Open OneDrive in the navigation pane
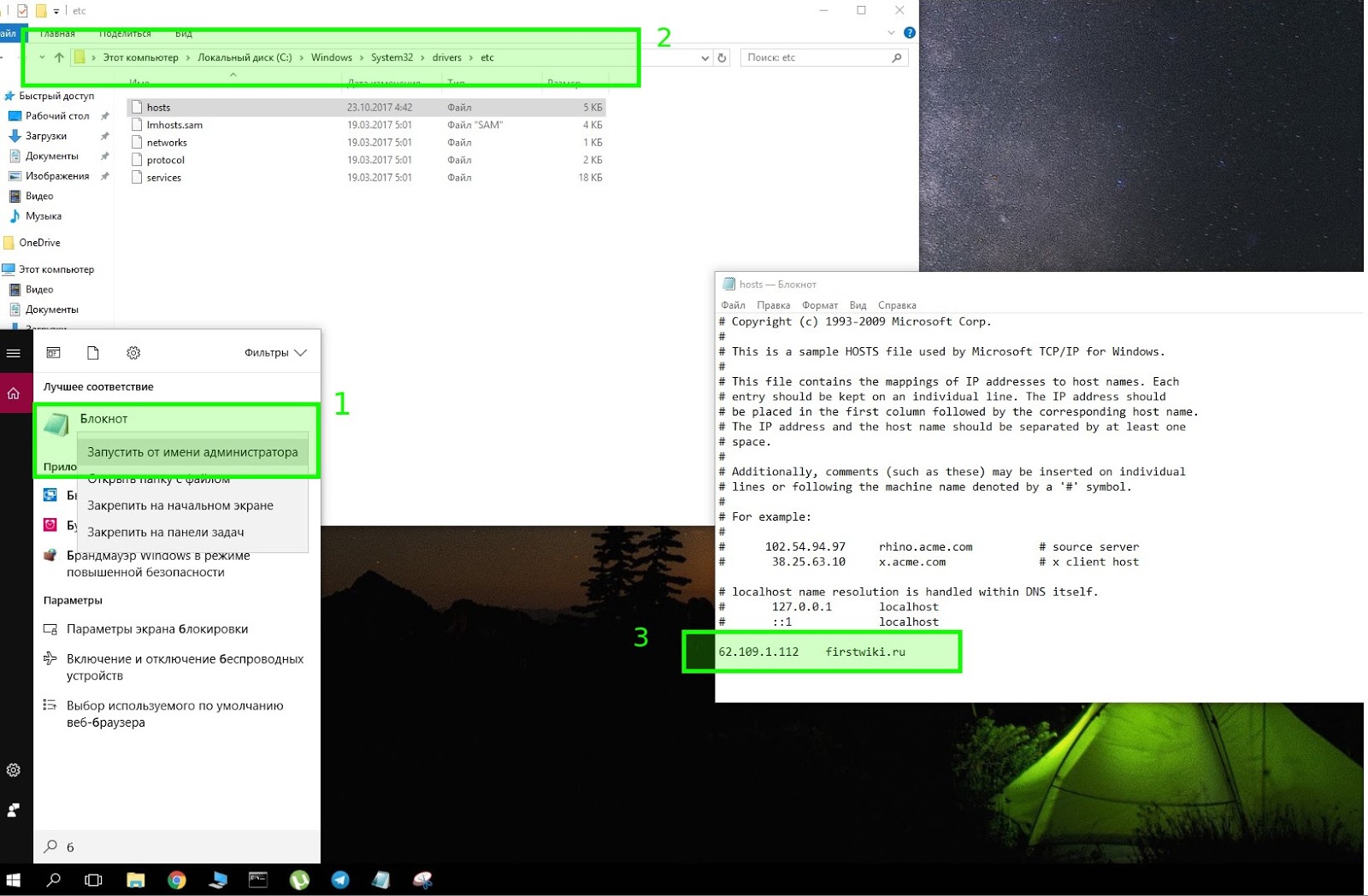The width and height of the screenshot is (1368, 896). click(39, 243)
